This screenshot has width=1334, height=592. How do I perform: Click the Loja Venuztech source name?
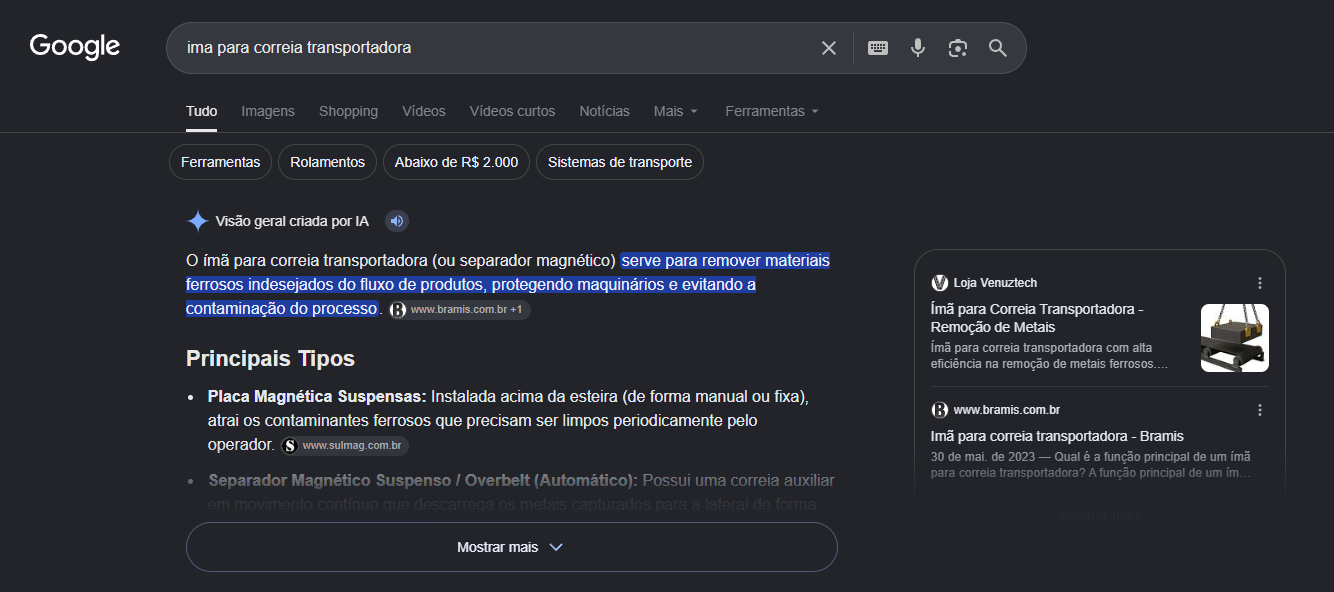tap(995, 283)
